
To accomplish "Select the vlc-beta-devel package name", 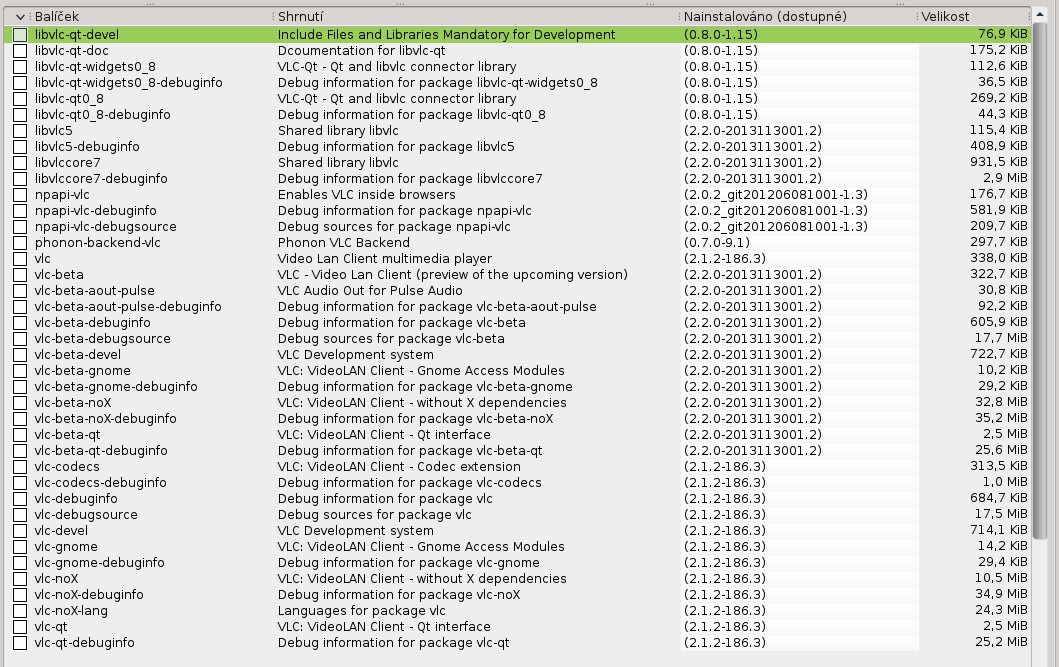I will pos(78,355).
